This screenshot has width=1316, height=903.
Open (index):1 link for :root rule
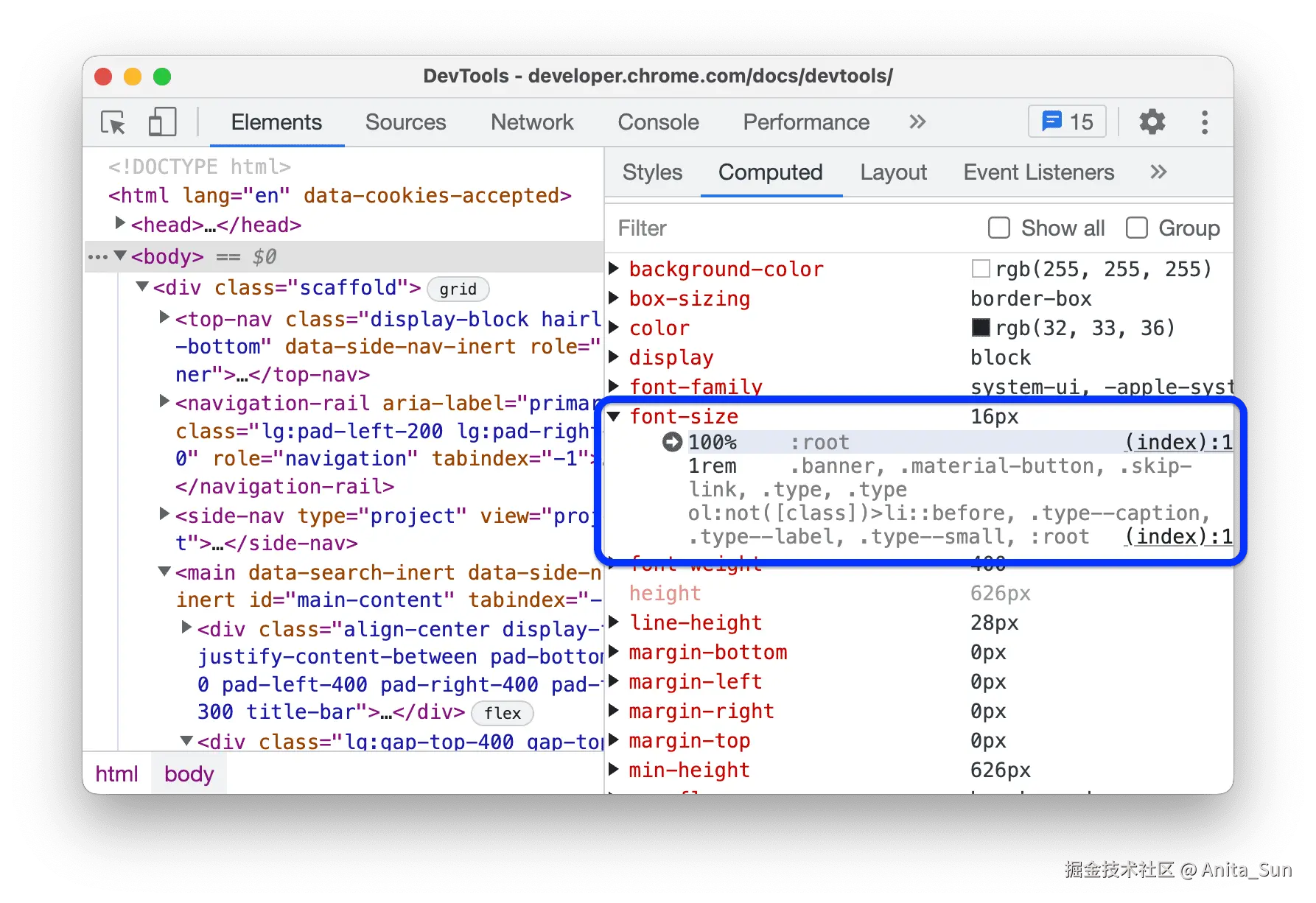coord(1178,442)
